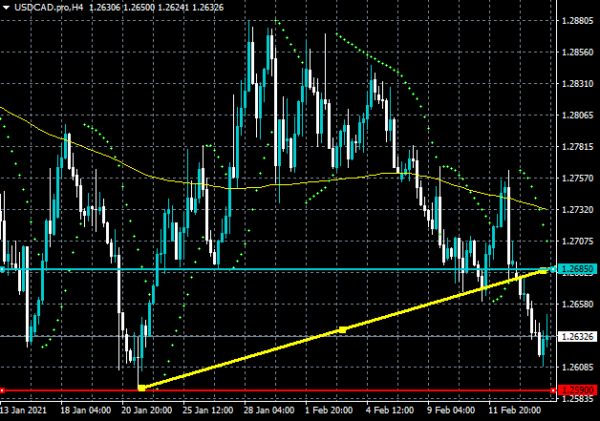Click the 28 Jan 04:00 time label

269,410
